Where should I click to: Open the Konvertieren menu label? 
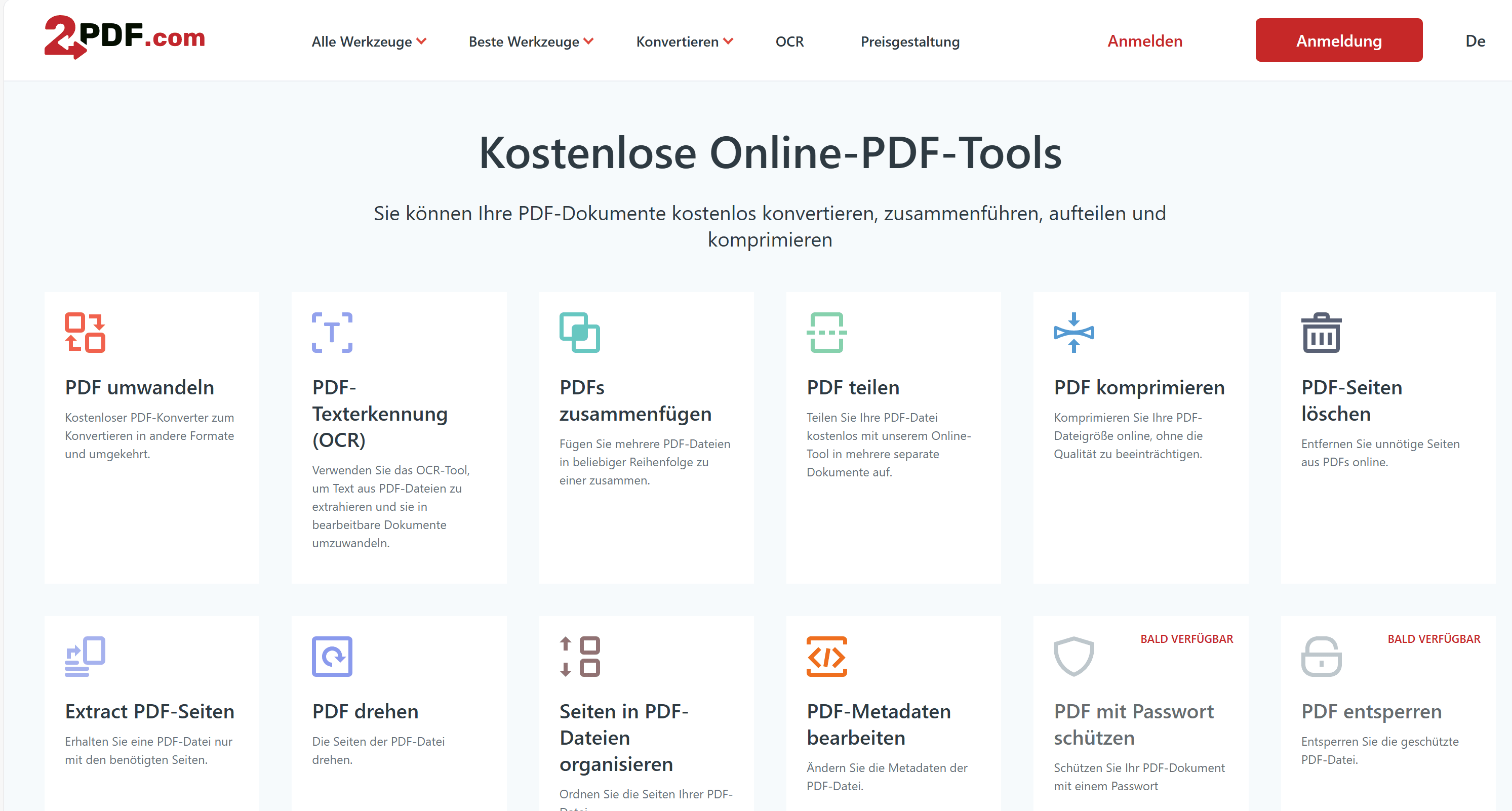pyautogui.click(x=678, y=42)
